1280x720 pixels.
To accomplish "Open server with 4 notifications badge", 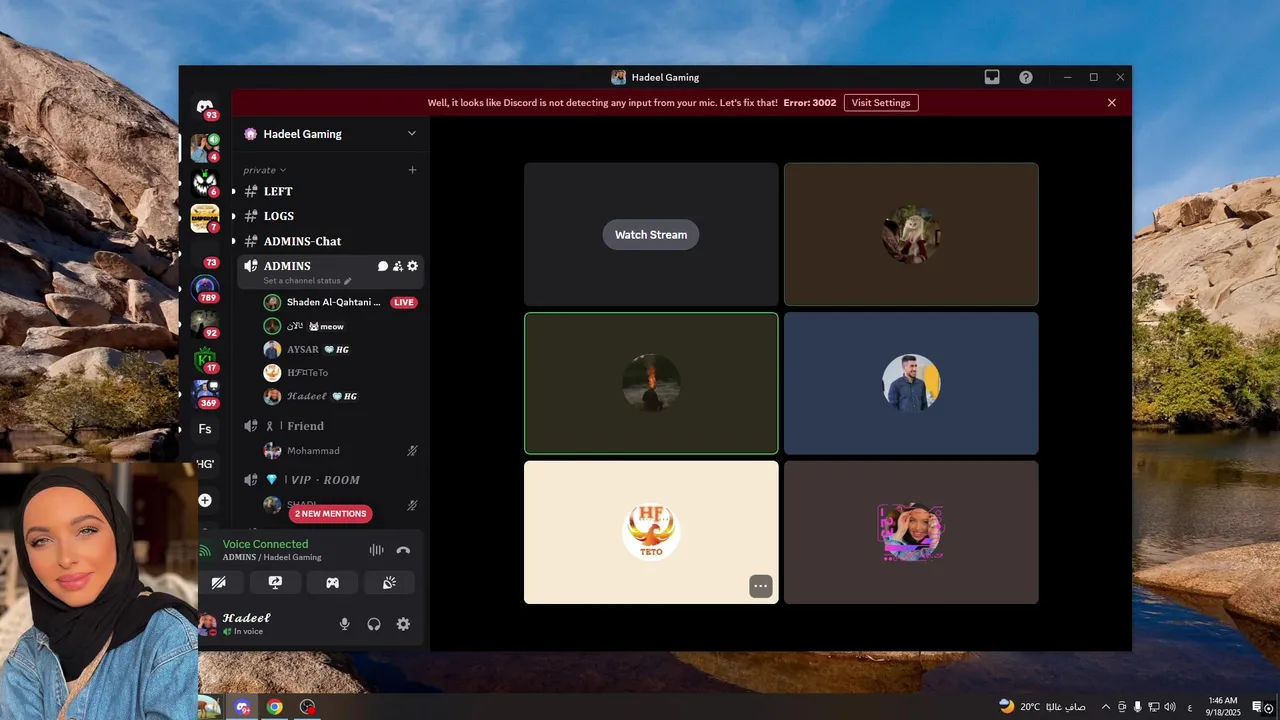I will point(205,148).
